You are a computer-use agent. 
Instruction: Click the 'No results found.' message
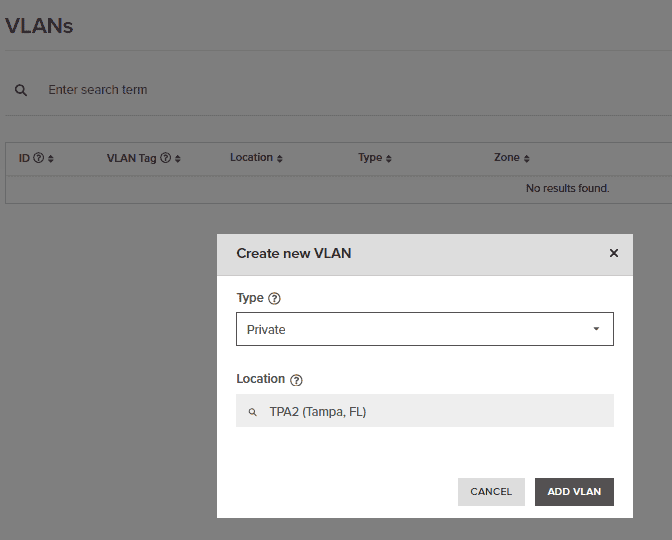567,188
